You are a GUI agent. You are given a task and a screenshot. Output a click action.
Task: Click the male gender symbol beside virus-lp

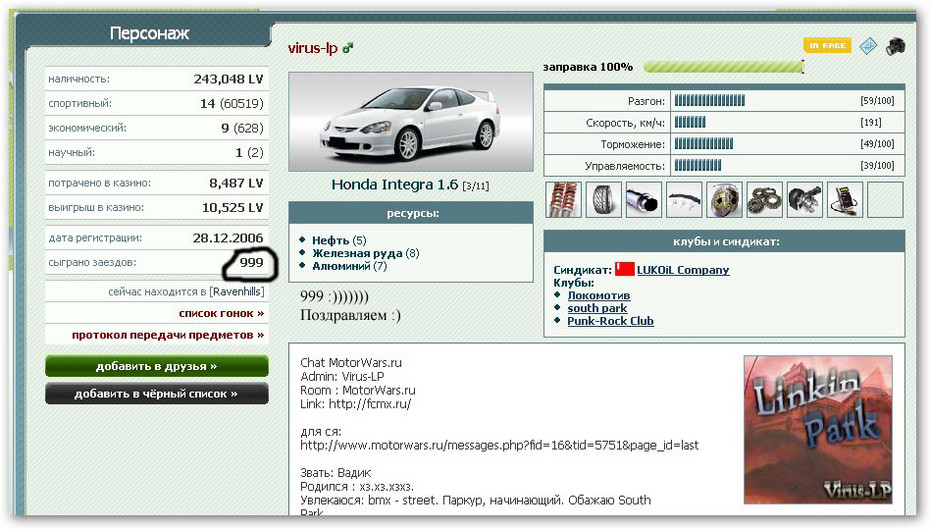348,47
